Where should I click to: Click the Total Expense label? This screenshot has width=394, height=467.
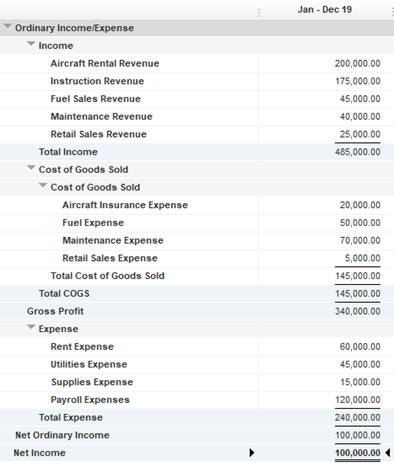pyautogui.click(x=71, y=418)
